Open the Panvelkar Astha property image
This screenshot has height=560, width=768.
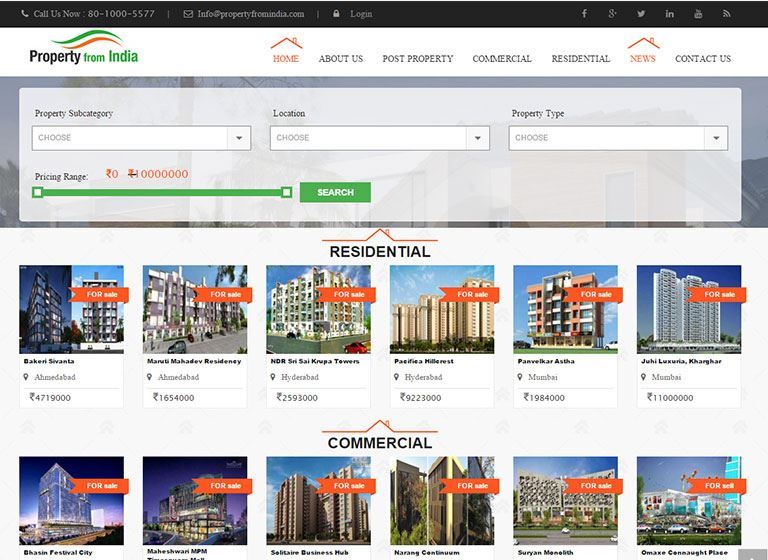(565, 309)
